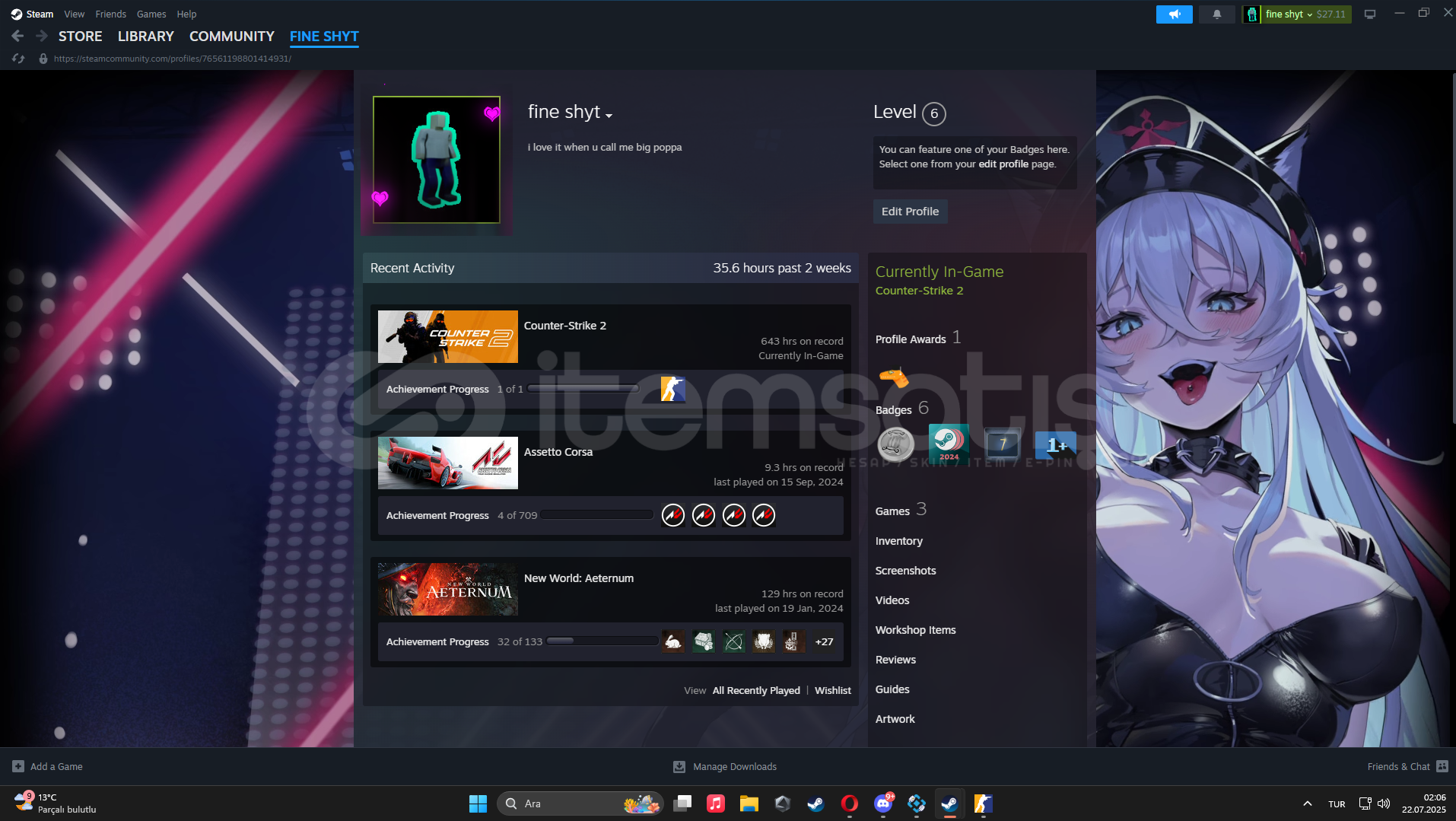The height and width of the screenshot is (821, 1456).
Task: Expand the profile name history arrow
Action: coord(609,115)
